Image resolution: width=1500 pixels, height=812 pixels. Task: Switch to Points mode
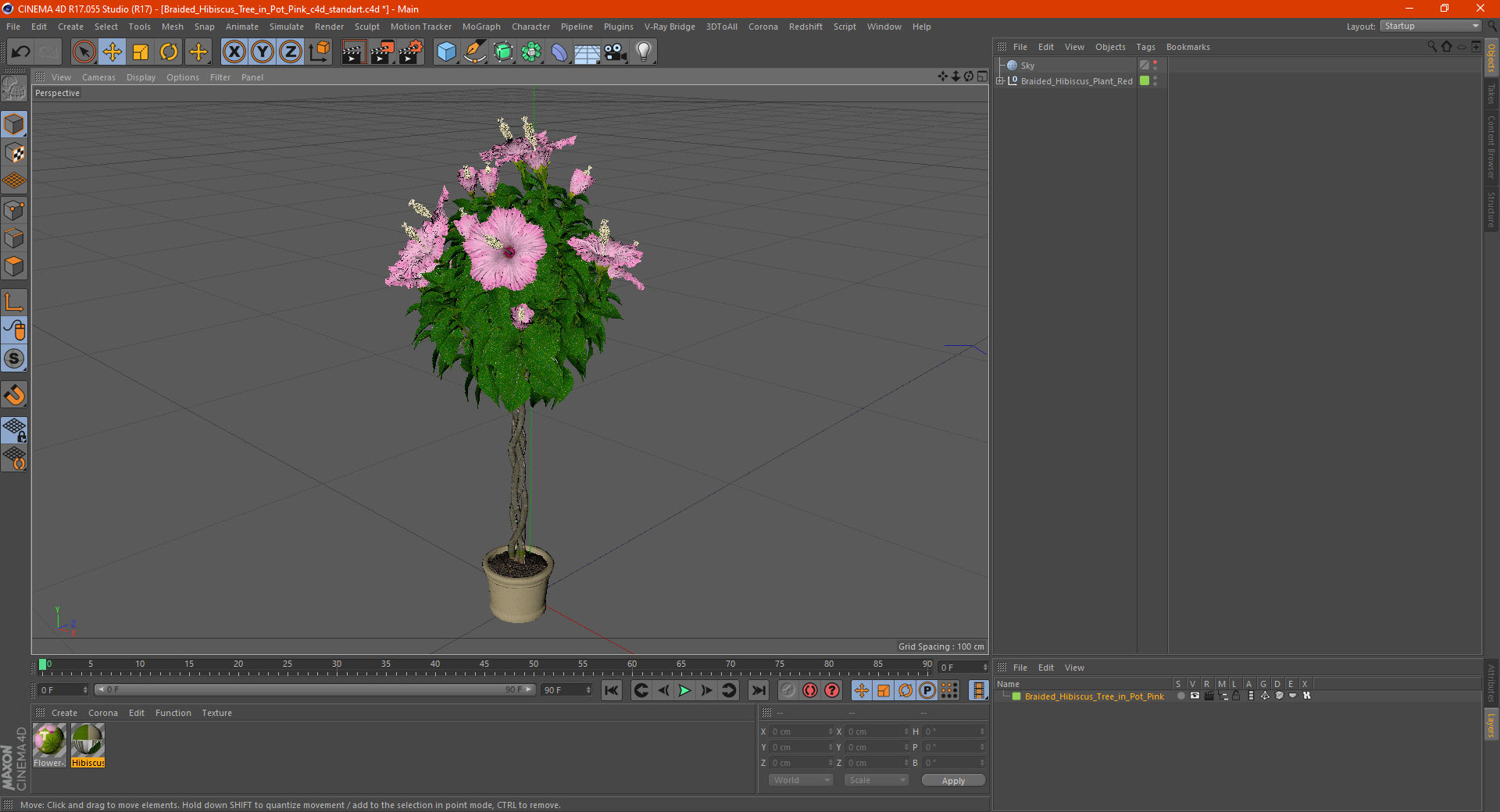[x=14, y=210]
